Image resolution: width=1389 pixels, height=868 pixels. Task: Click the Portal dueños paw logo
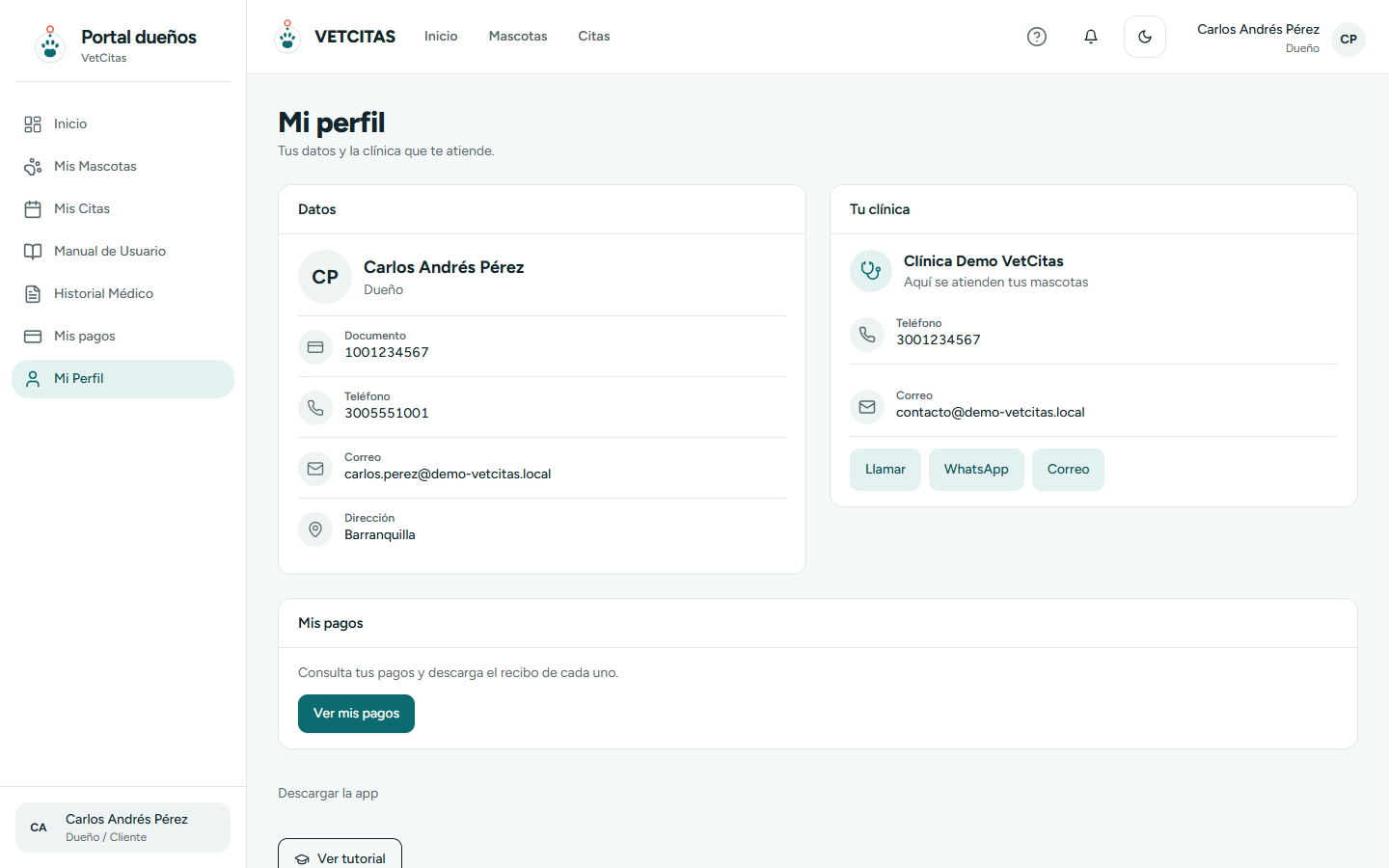point(50,44)
